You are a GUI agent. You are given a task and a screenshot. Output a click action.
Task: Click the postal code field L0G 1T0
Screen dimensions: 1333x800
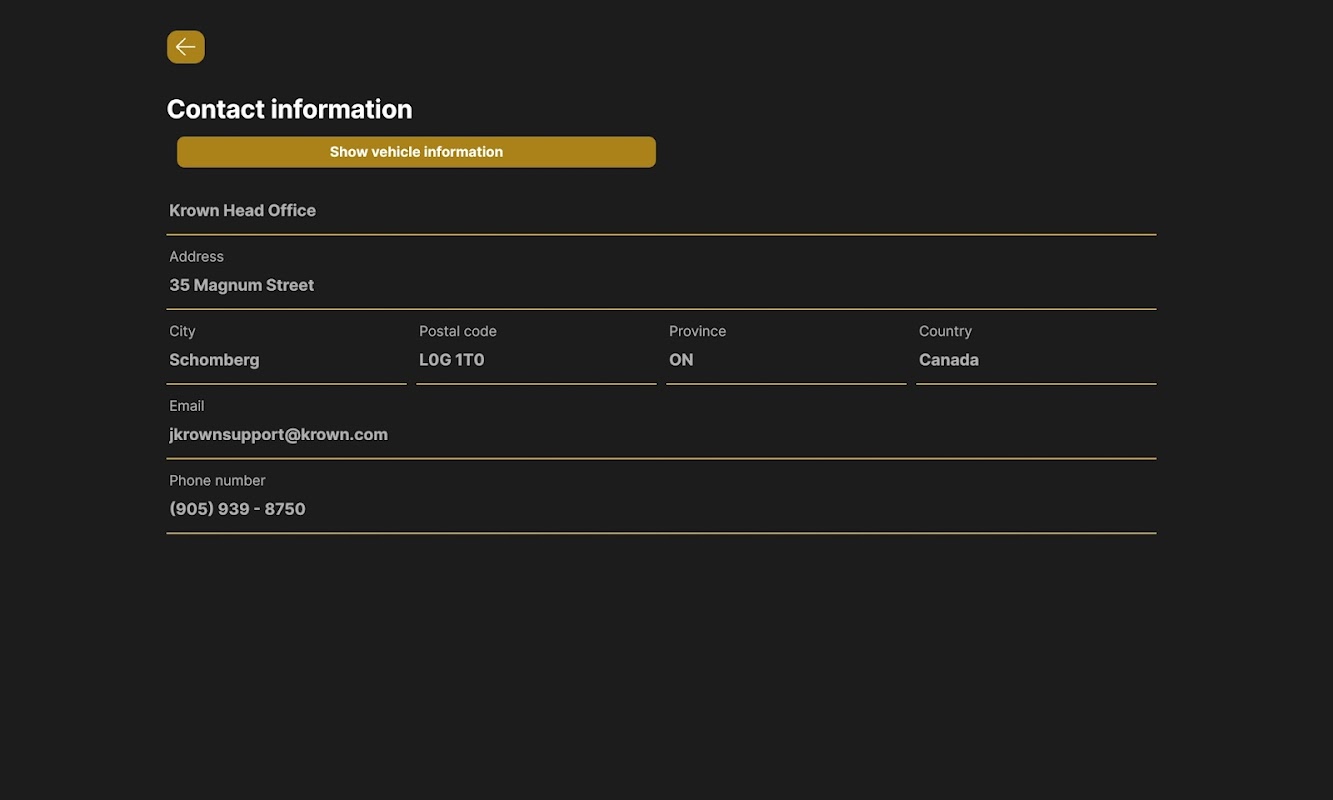[536, 360]
